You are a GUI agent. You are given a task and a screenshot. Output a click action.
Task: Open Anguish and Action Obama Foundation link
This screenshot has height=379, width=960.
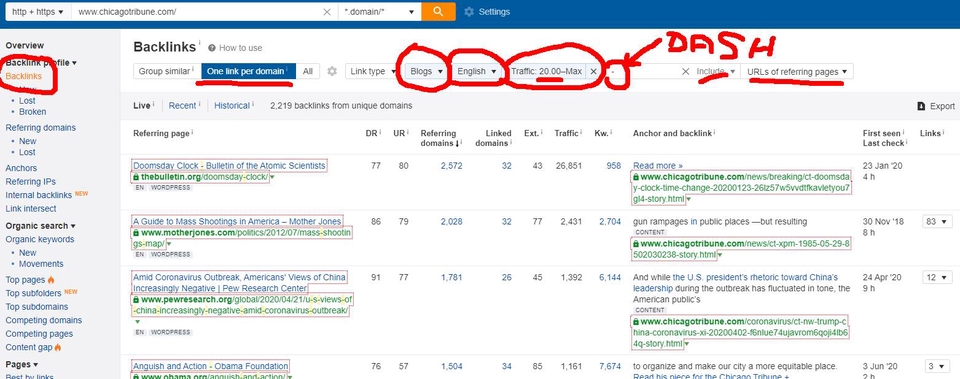[210, 366]
